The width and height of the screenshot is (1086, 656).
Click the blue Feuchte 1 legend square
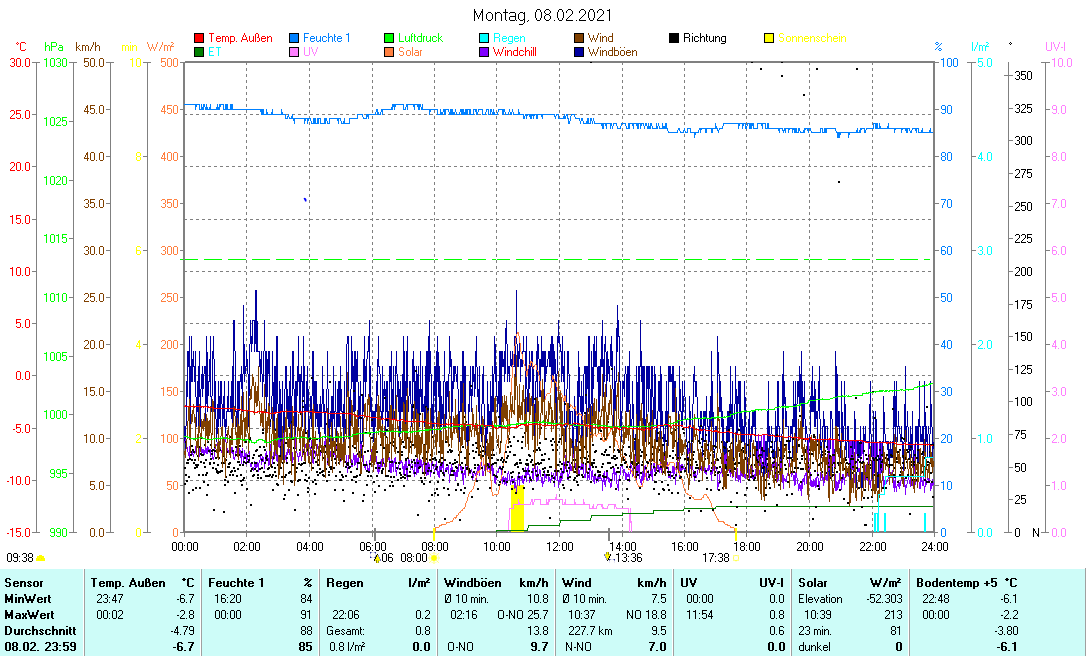(x=294, y=38)
